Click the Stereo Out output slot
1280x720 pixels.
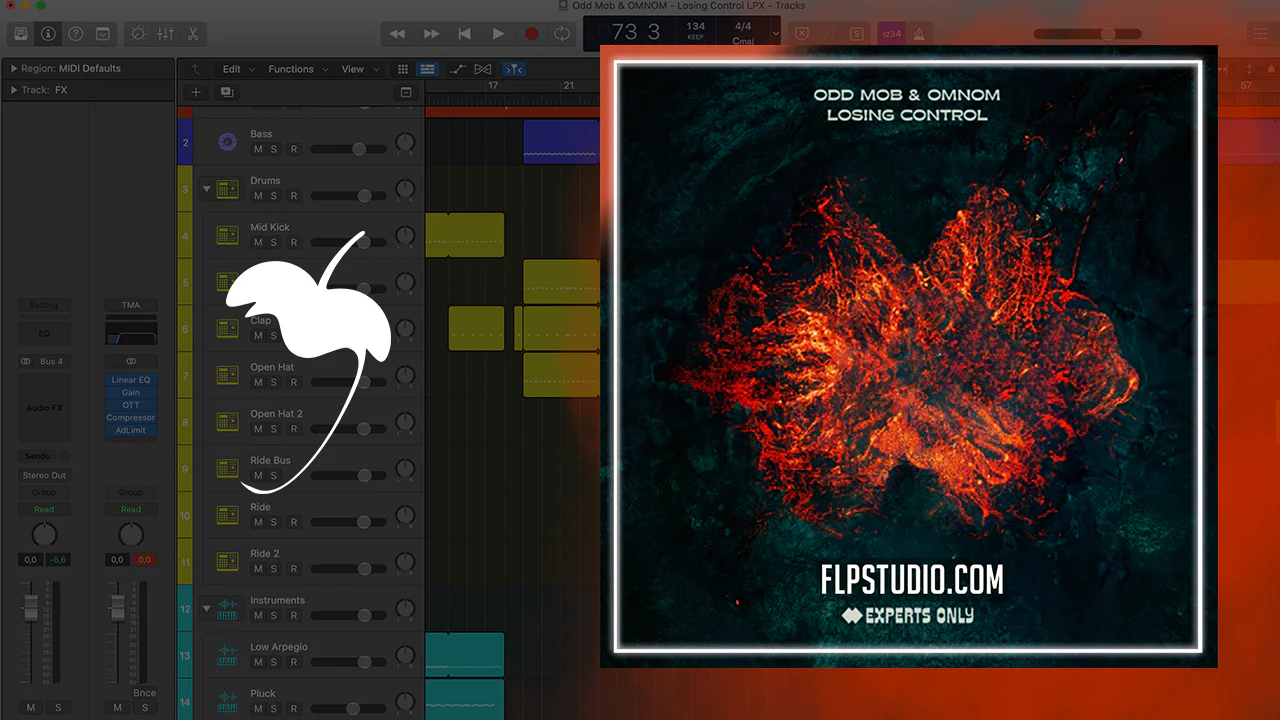[x=44, y=476]
